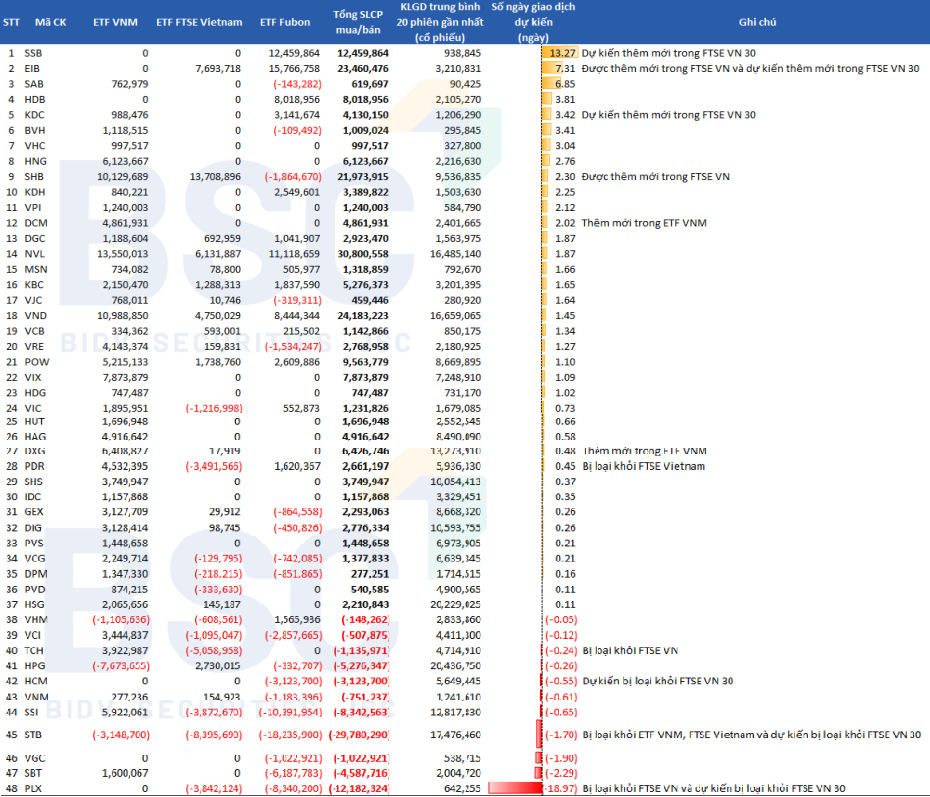
Task: Click the 'Mã CK' column header
Action: (x=50, y=23)
